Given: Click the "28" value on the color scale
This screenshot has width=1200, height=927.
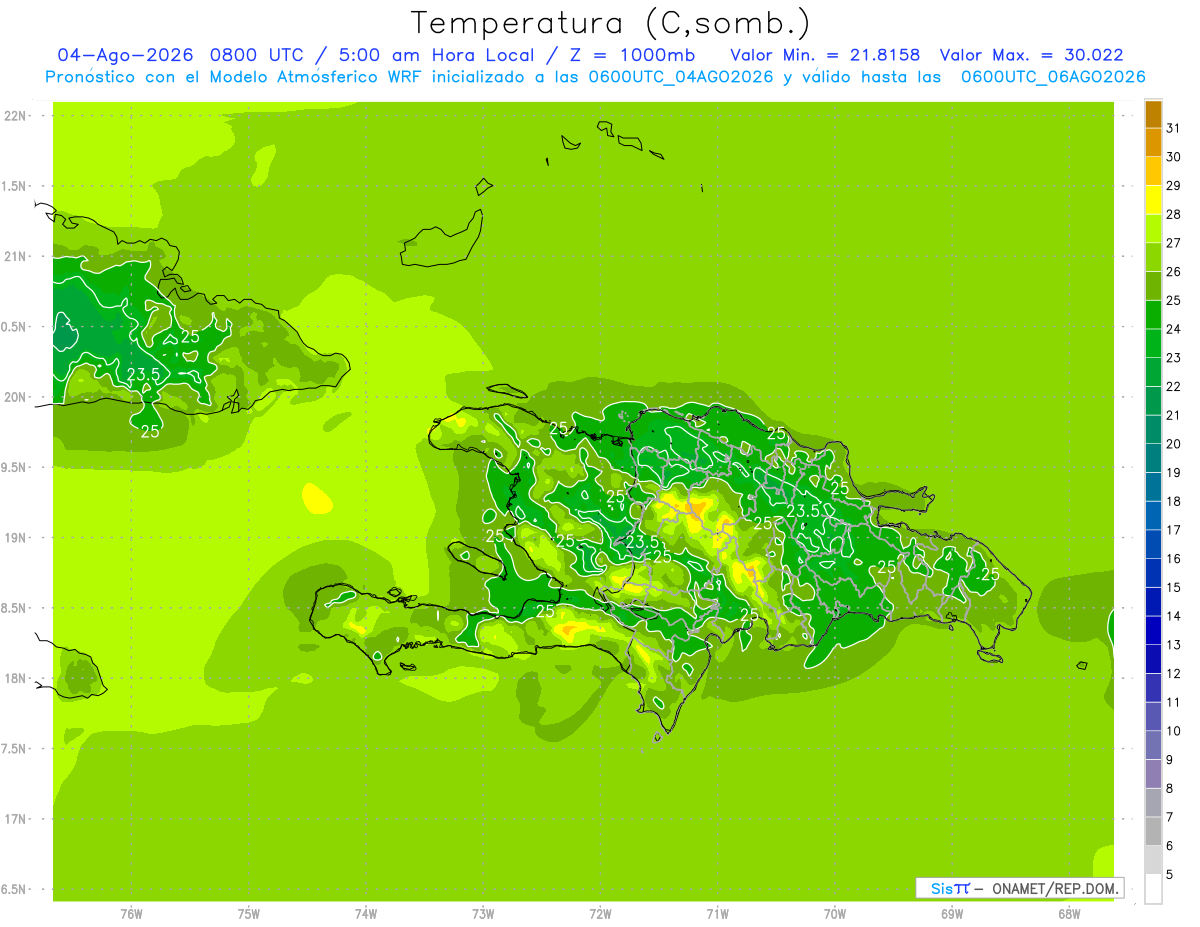Looking at the screenshot, I should (1174, 214).
